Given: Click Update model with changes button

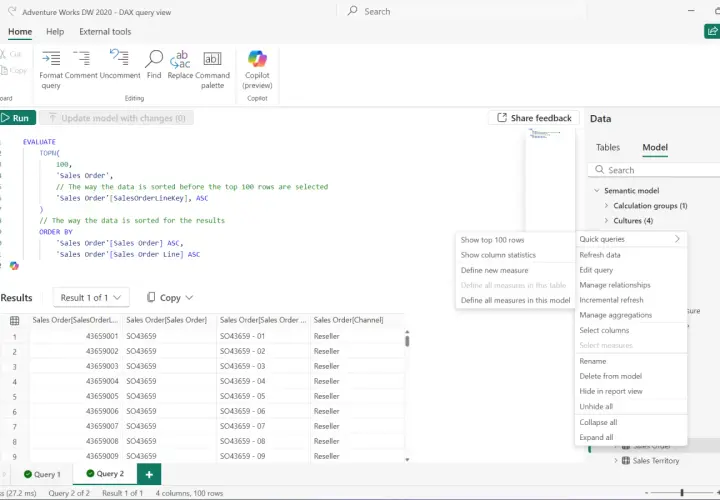Looking at the screenshot, I should coord(116,118).
